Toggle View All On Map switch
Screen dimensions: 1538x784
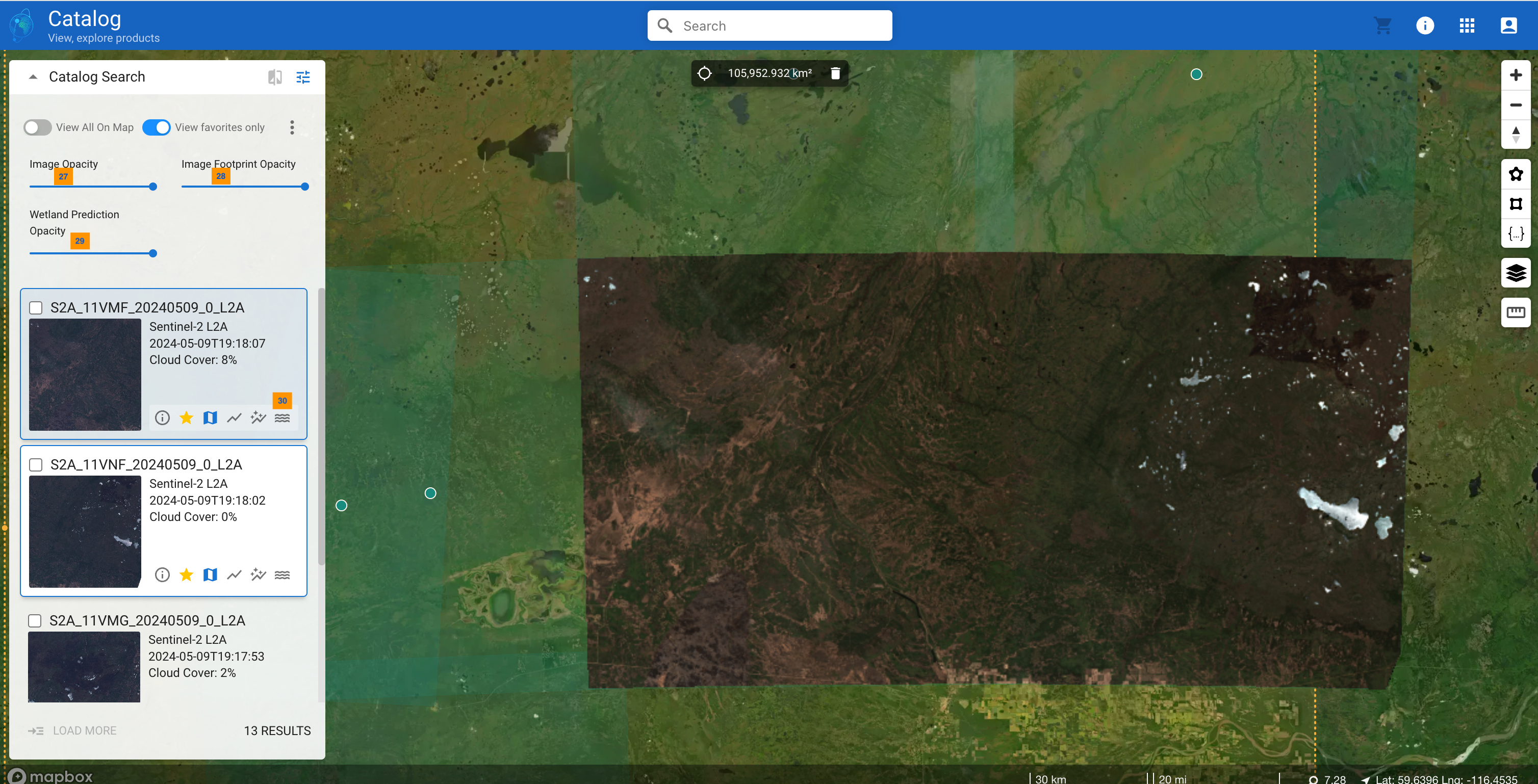point(37,126)
